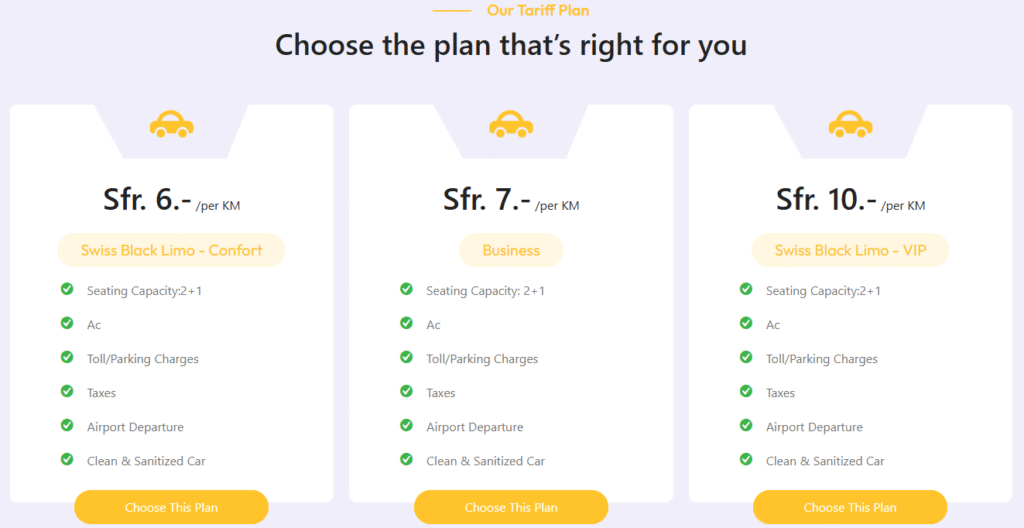Image resolution: width=1024 pixels, height=528 pixels.
Task: Click the Our Tariff Plan heading text
Action: click(x=538, y=11)
